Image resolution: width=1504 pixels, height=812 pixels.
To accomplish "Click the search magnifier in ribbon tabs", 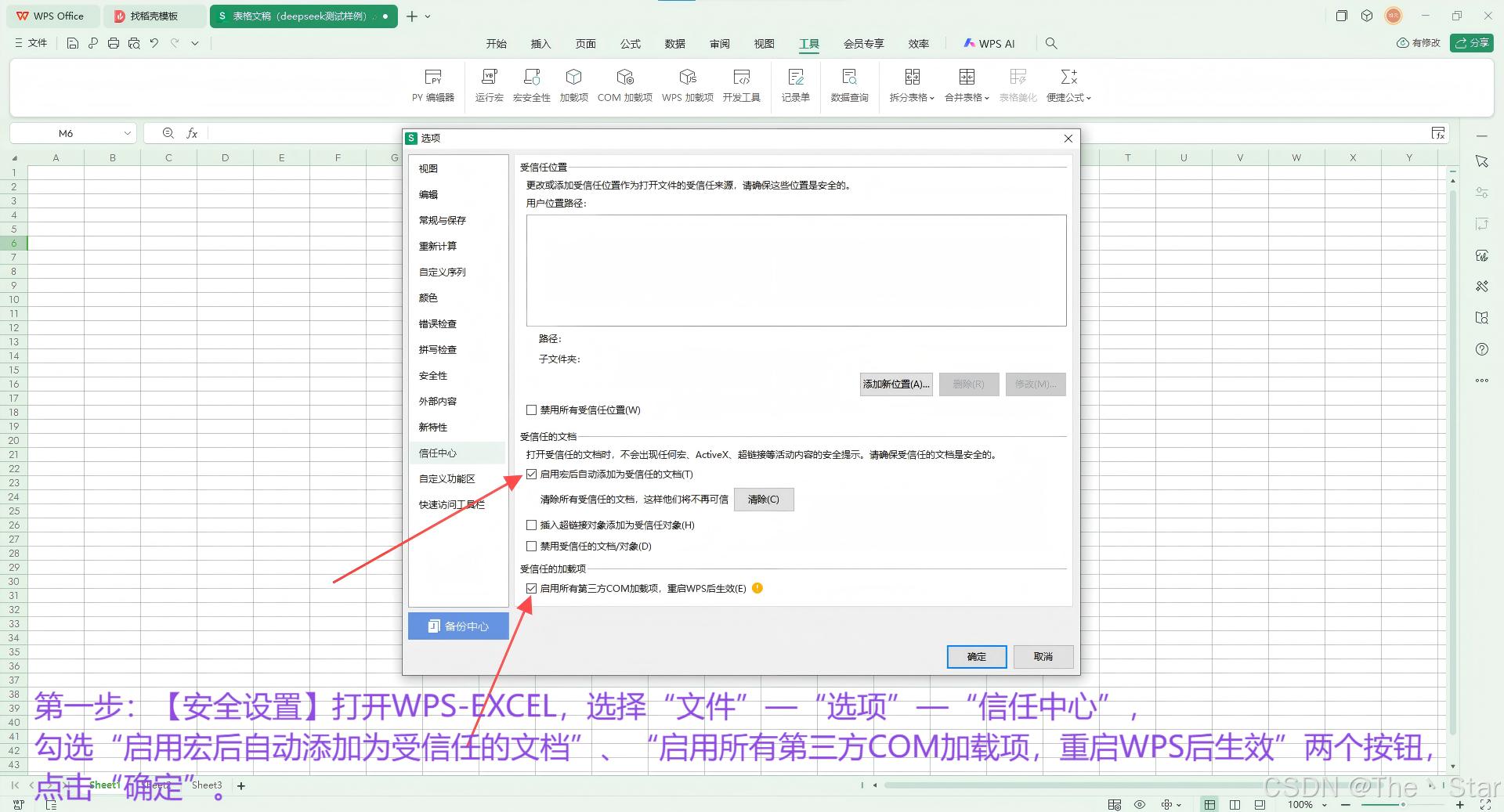I will point(1051,44).
